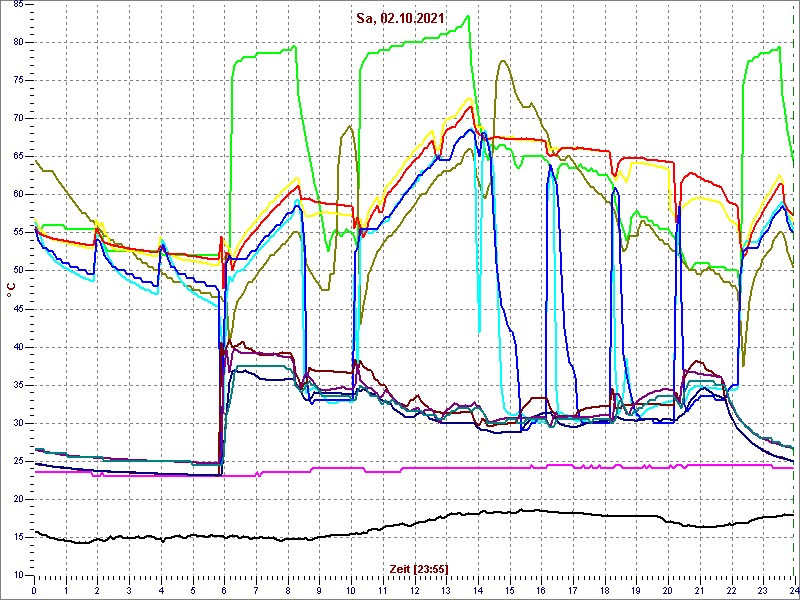Viewport: 800px width, 600px height.
Task: Click hour 24 on the time axis
Action: (x=793, y=590)
